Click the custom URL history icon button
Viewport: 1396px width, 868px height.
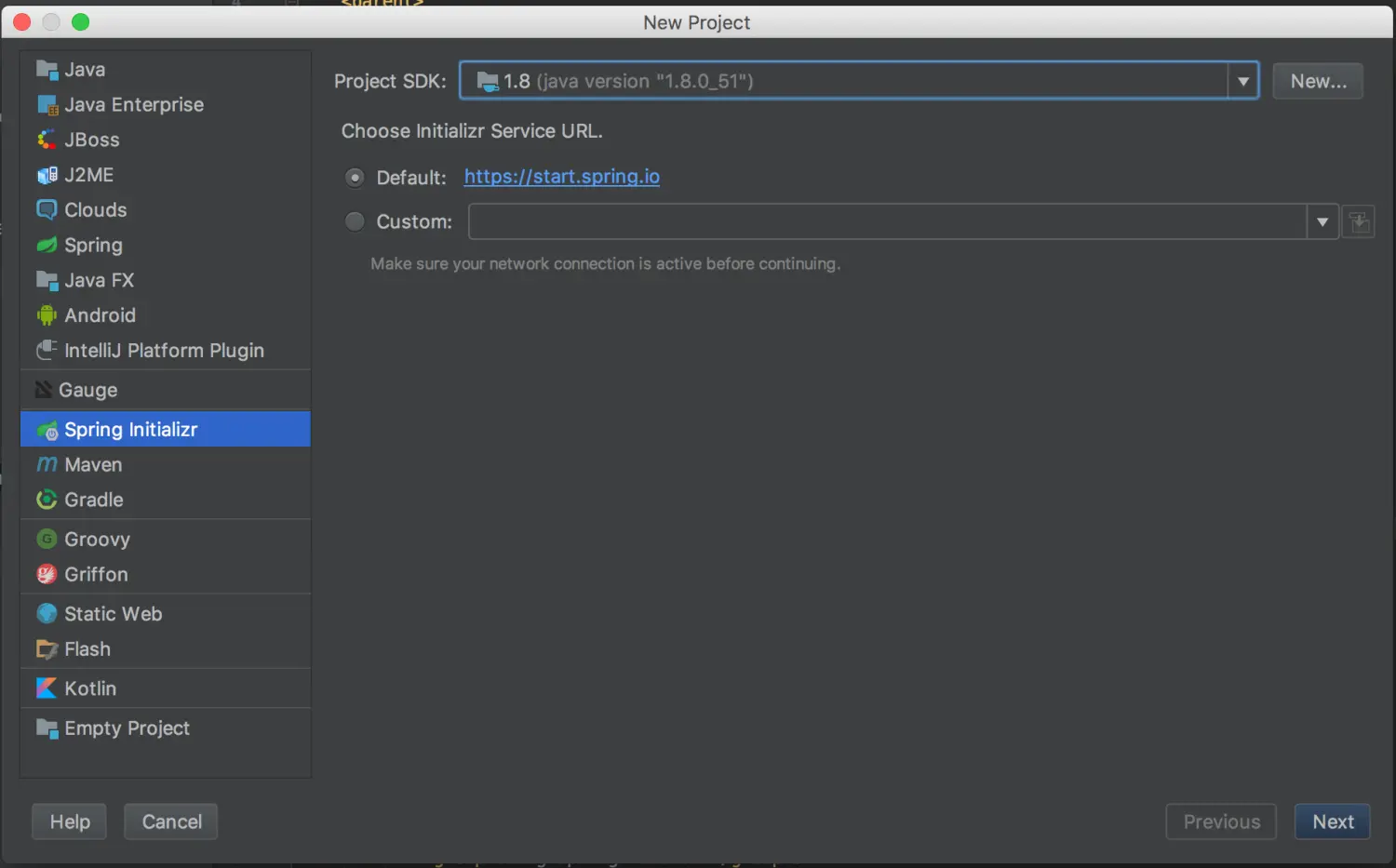pos(1359,222)
